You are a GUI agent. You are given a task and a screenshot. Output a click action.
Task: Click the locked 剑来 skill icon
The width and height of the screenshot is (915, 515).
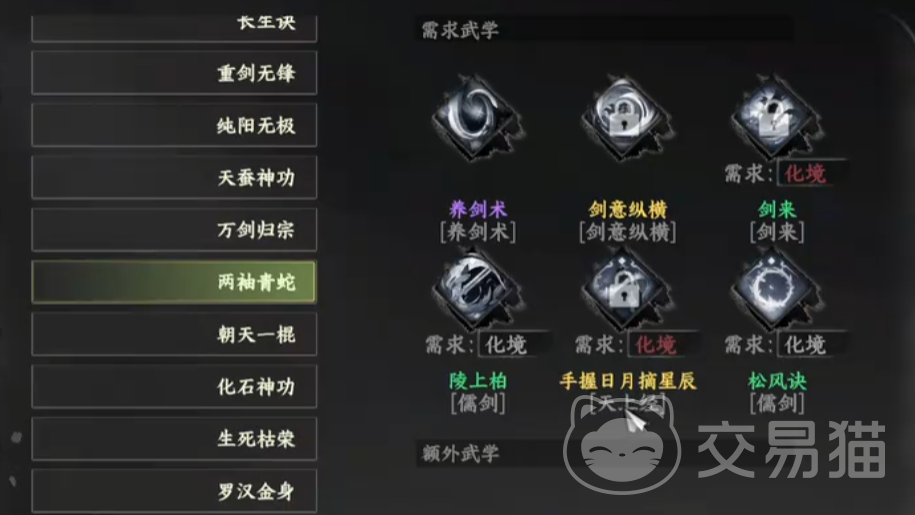(x=776, y=117)
